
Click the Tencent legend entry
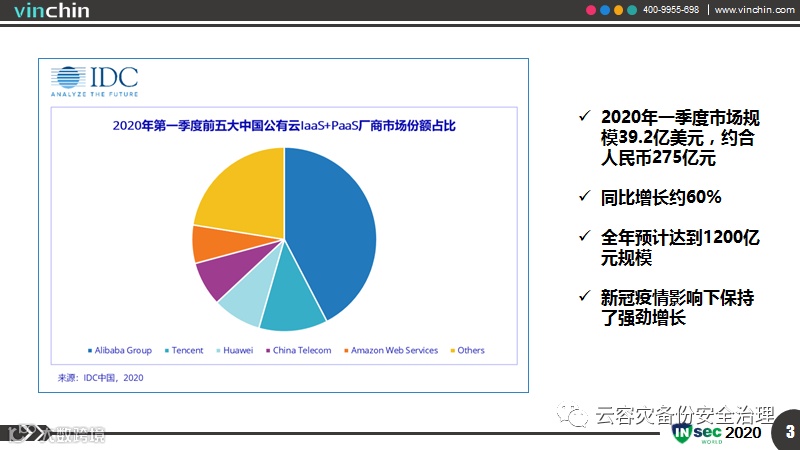pos(184,351)
